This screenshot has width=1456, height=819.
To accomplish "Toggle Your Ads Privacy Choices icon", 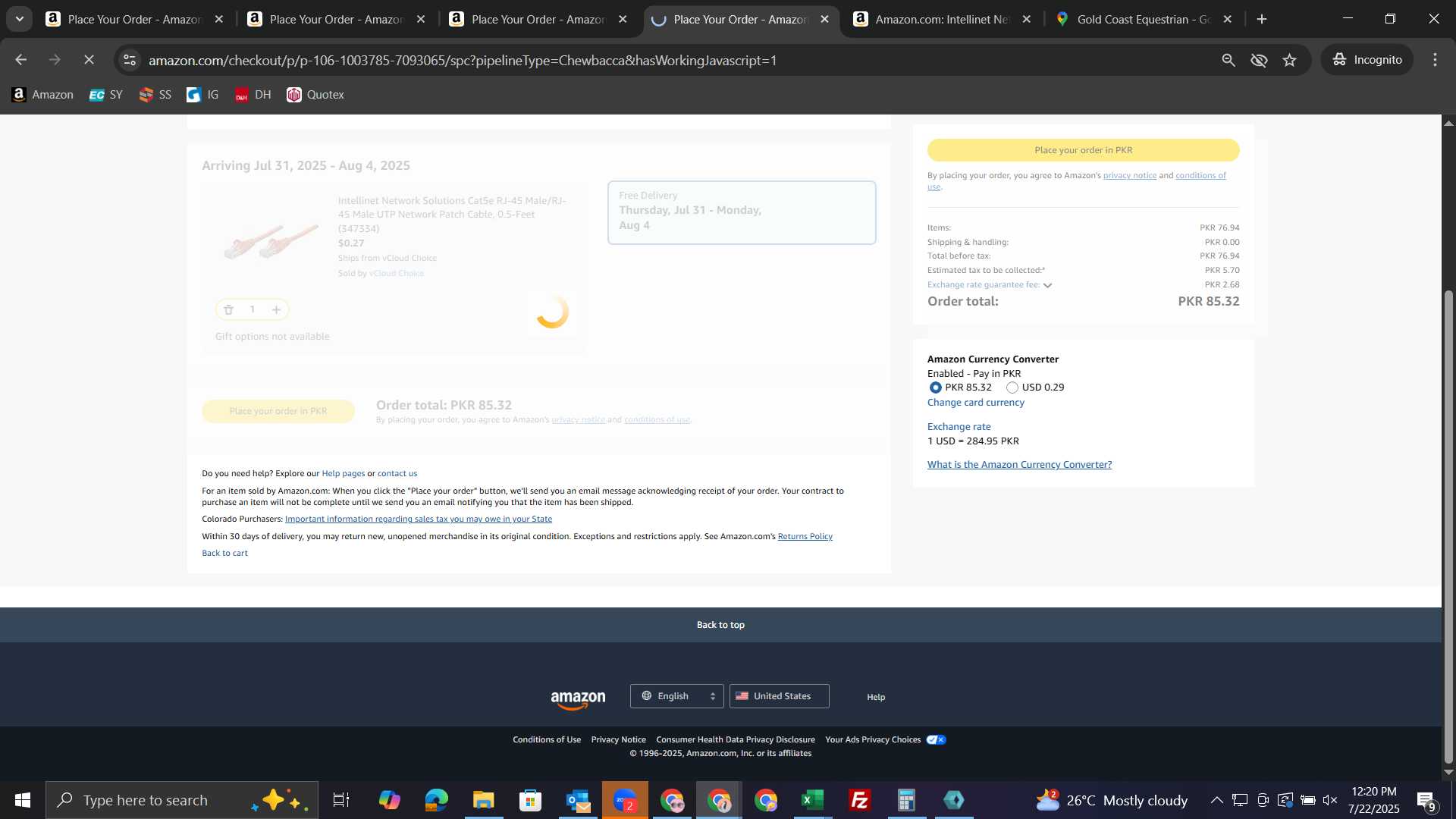I will click(937, 740).
